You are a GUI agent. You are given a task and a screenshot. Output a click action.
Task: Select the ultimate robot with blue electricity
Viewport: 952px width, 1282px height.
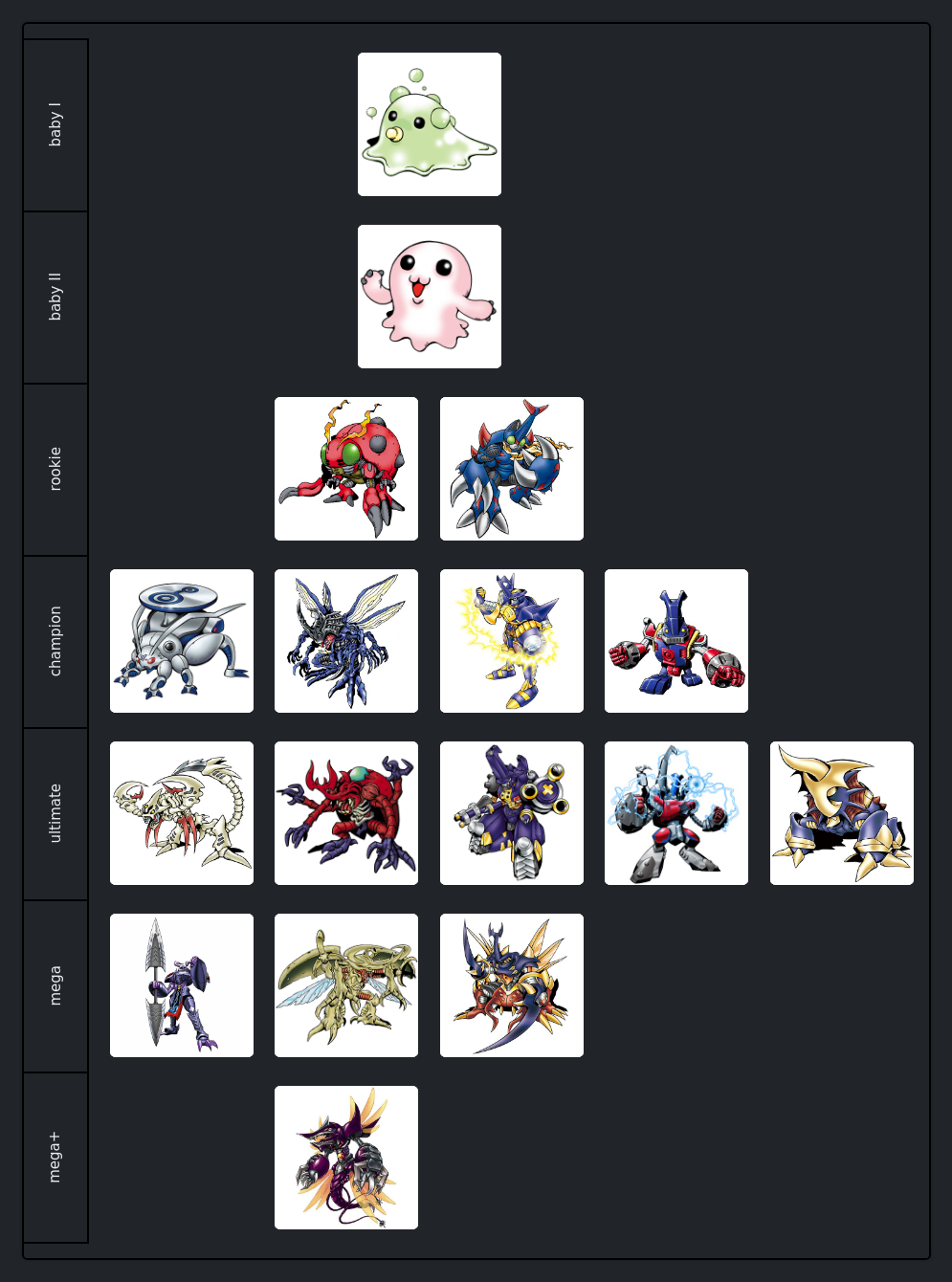[676, 813]
